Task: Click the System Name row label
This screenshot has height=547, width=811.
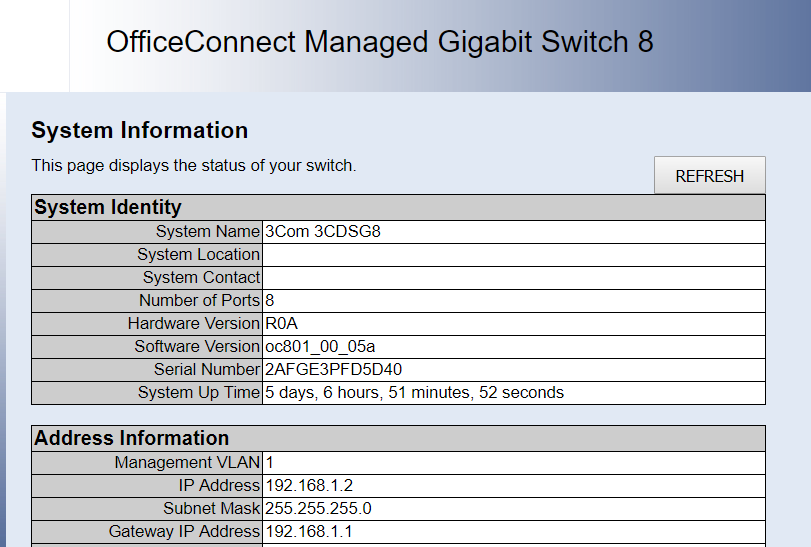Action: [208, 231]
